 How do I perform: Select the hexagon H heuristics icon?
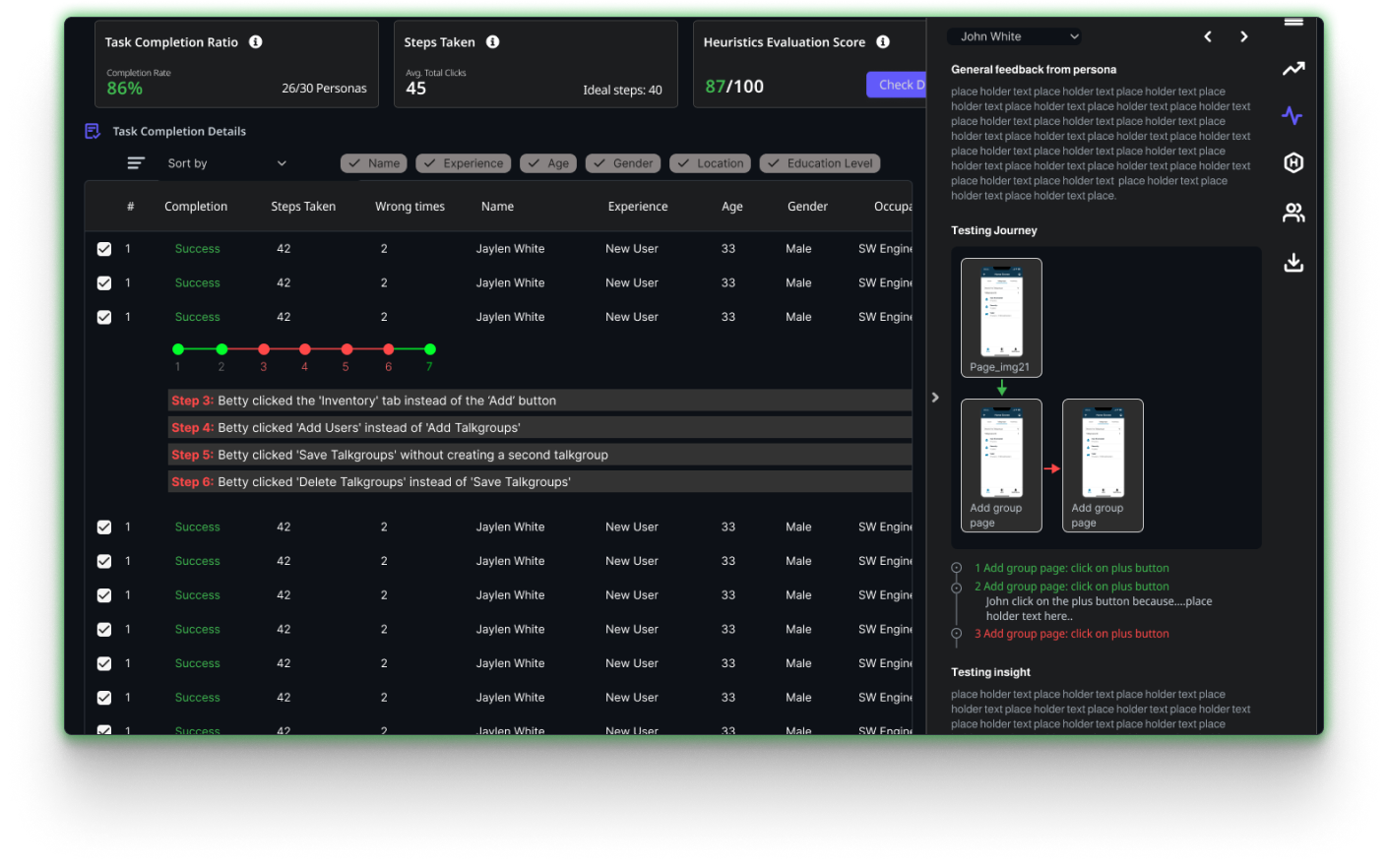tap(1293, 163)
